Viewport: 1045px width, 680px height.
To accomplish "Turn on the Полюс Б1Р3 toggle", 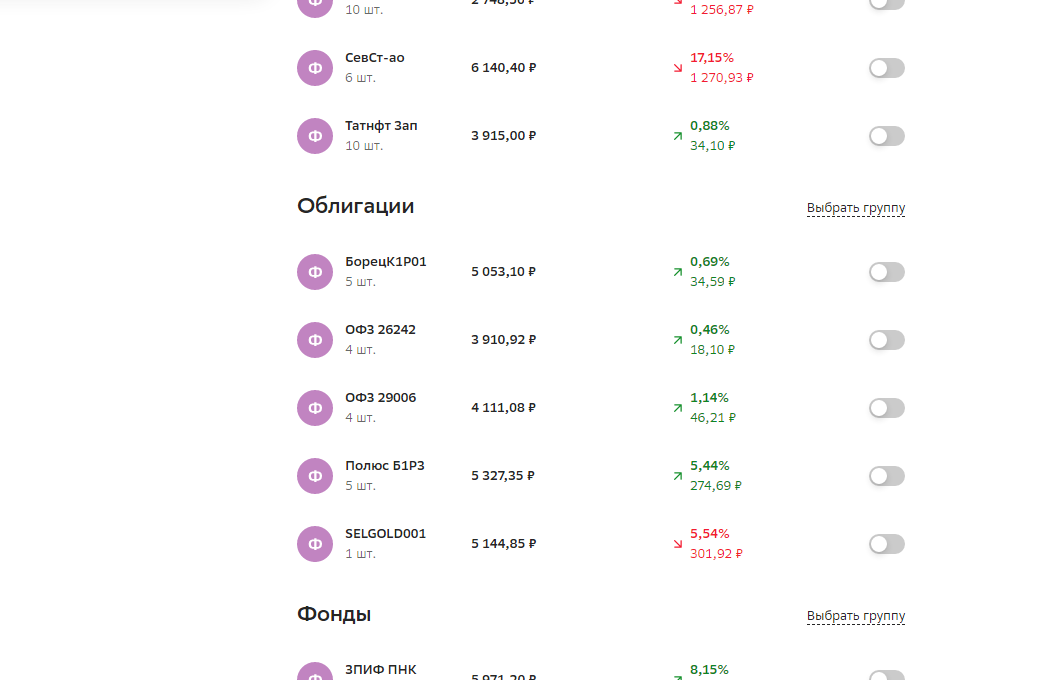I will 886,476.
